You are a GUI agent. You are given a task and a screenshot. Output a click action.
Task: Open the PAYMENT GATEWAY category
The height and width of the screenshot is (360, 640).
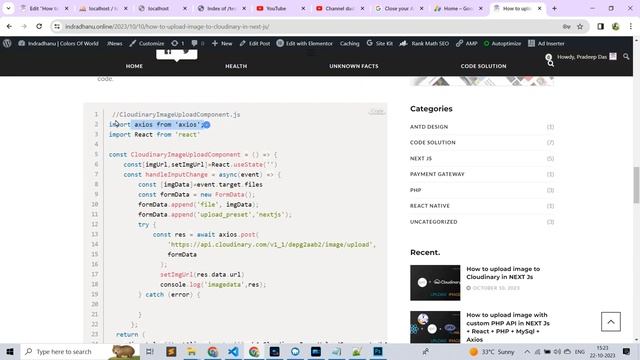pos(437,174)
